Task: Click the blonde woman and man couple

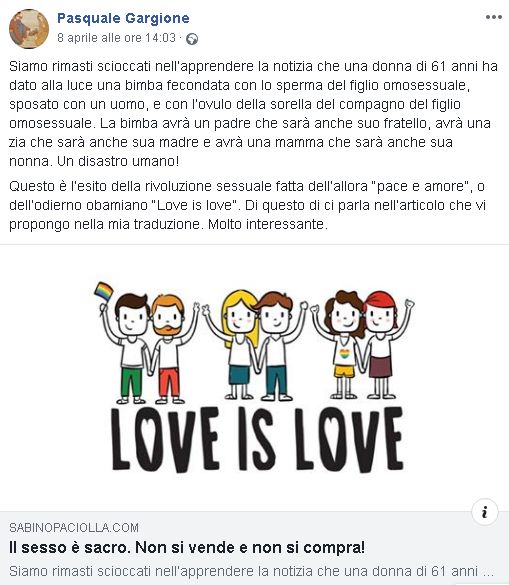Action: 255,345
